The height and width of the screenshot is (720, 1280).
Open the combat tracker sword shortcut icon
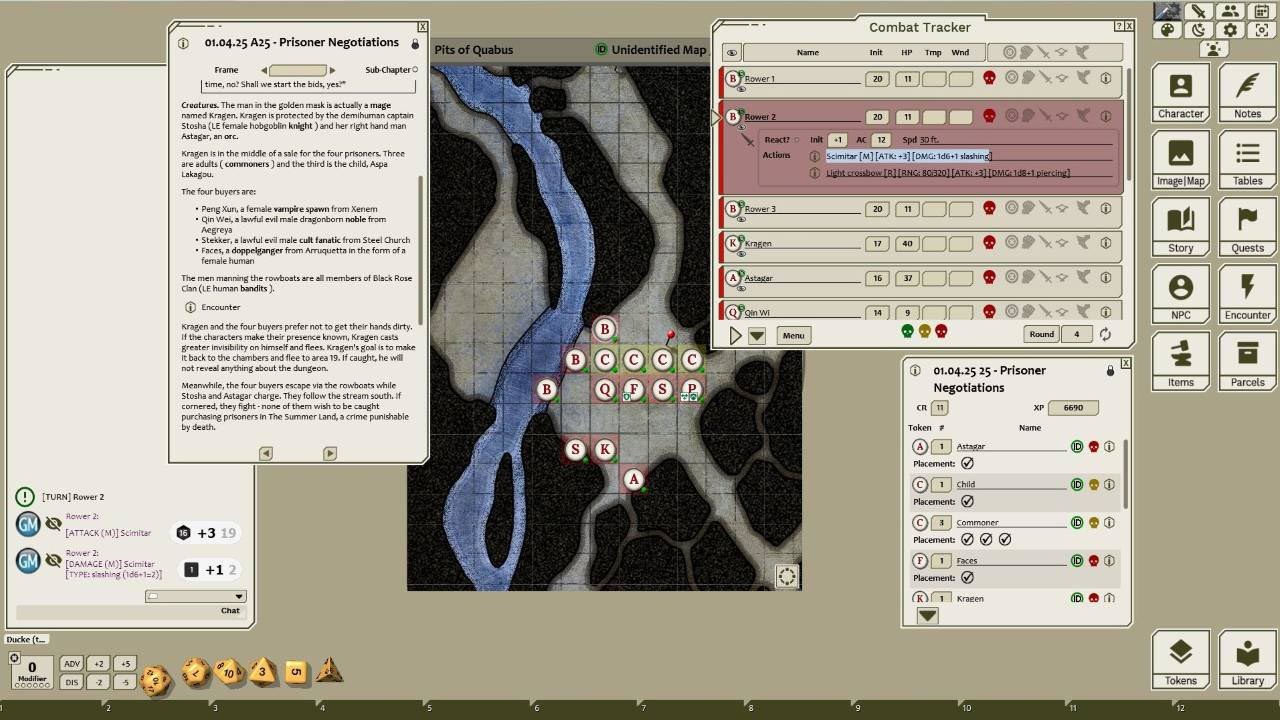tap(1198, 12)
